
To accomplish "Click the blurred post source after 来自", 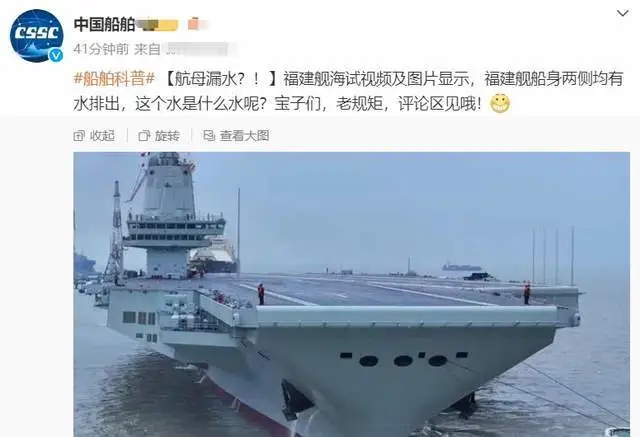I will point(198,49).
